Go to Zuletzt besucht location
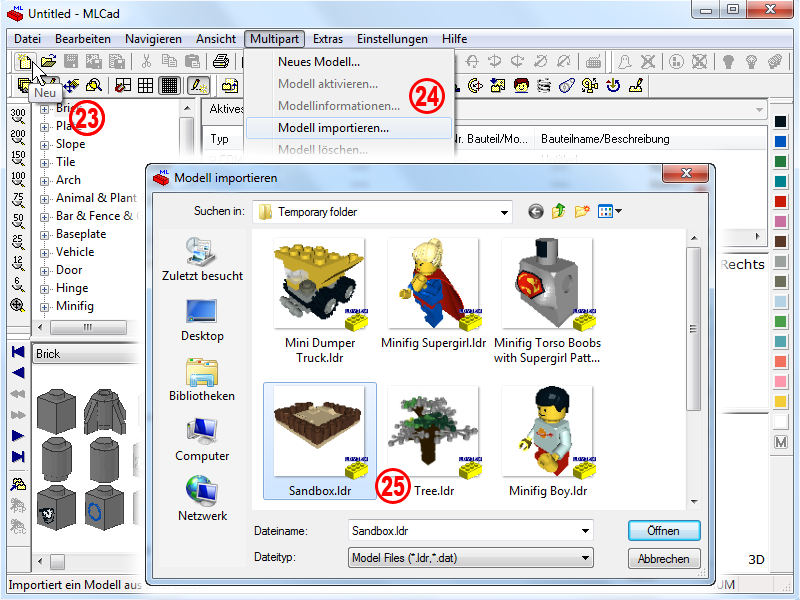The image size is (800, 600). 202,259
